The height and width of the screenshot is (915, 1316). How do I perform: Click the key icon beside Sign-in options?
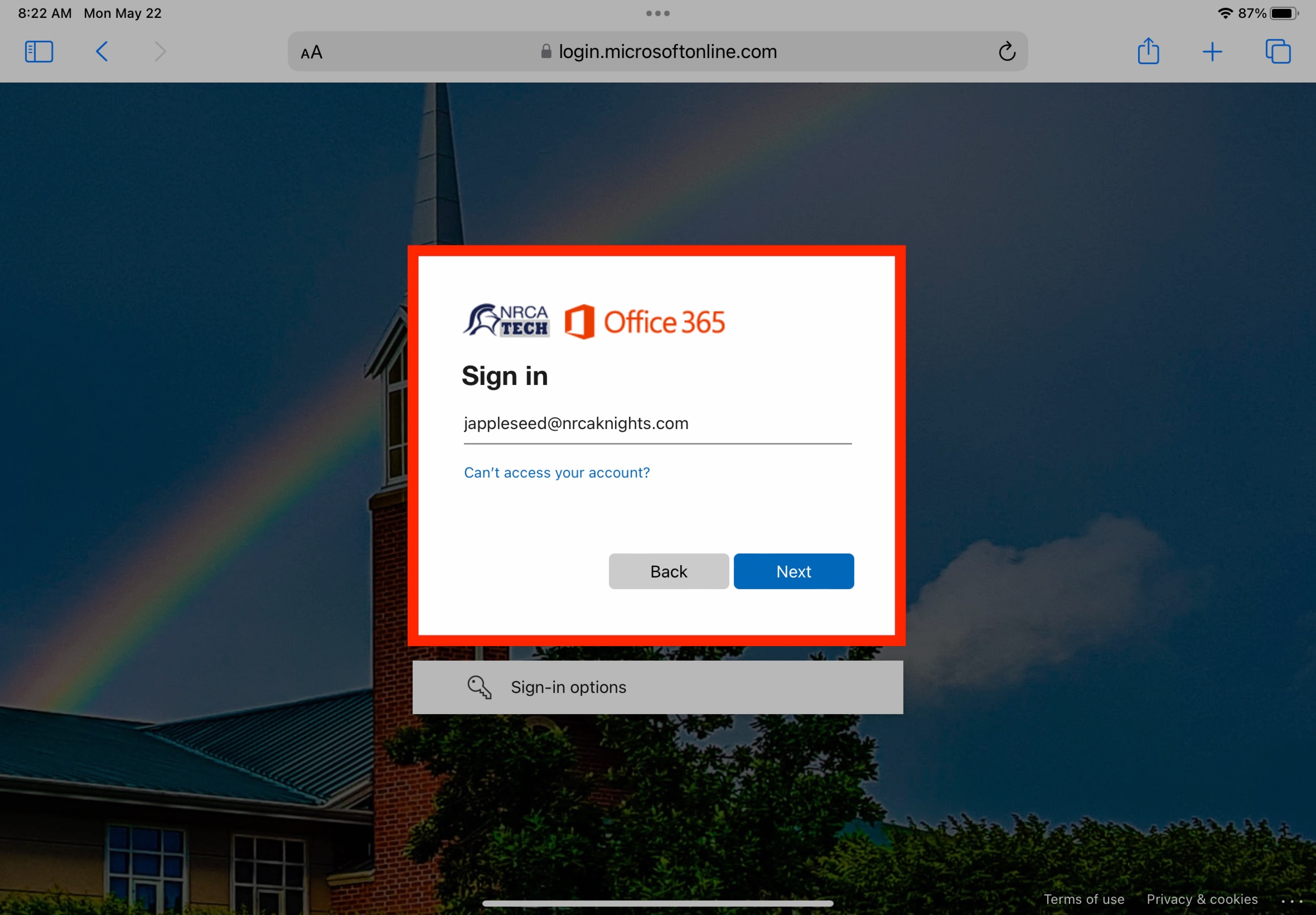click(x=479, y=687)
